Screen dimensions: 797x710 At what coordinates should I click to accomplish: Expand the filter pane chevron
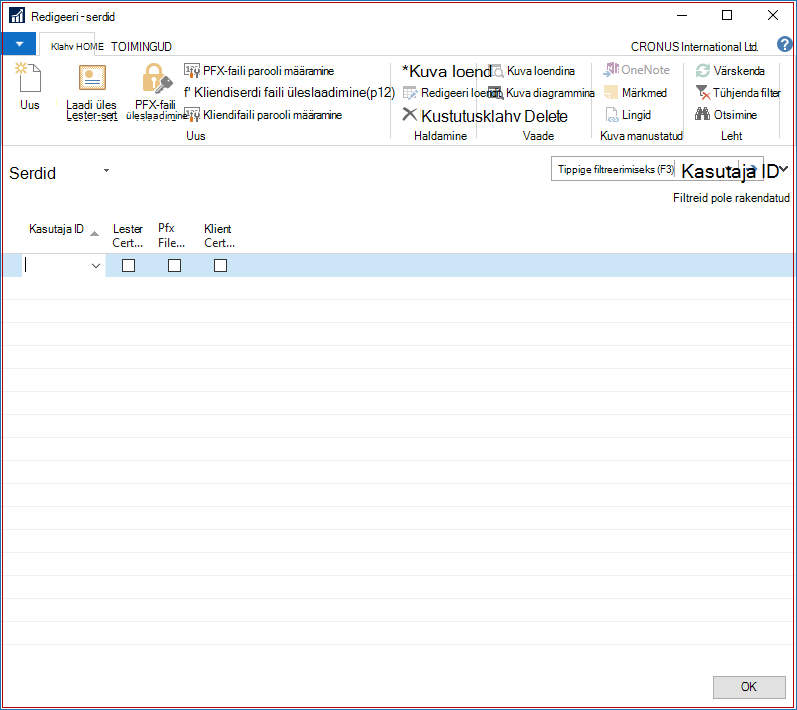click(784, 169)
